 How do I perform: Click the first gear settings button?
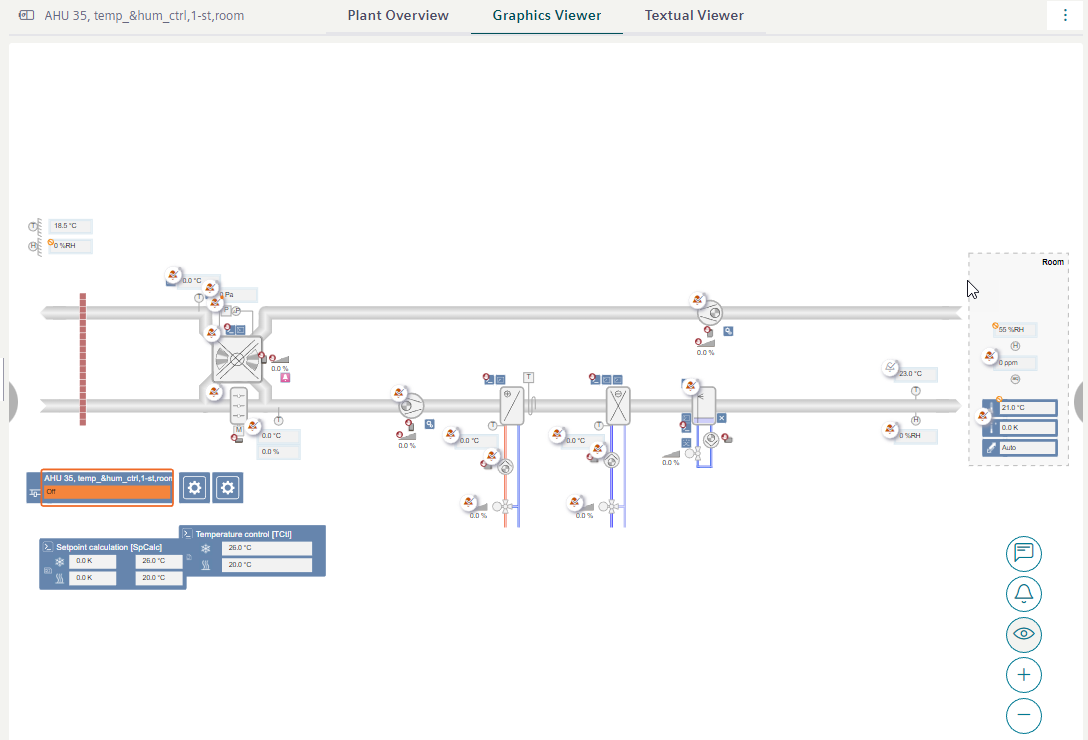click(195, 488)
